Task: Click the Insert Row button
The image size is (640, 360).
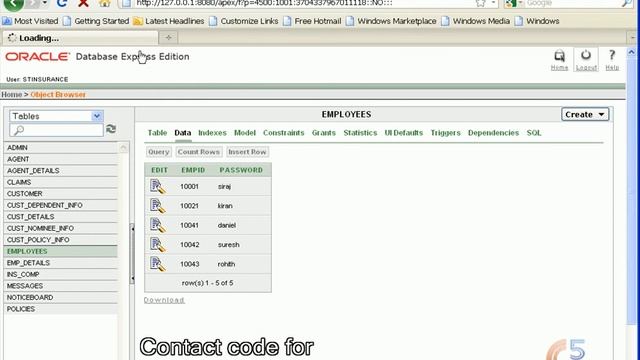Action: 247,152
